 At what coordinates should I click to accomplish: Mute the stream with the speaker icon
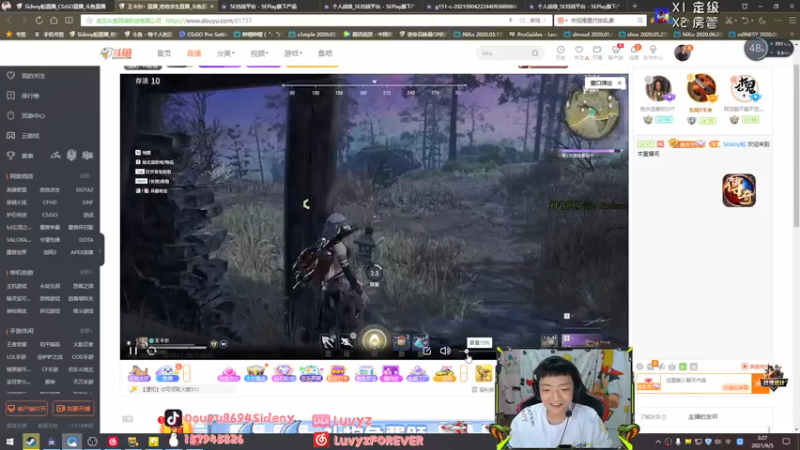coord(445,351)
